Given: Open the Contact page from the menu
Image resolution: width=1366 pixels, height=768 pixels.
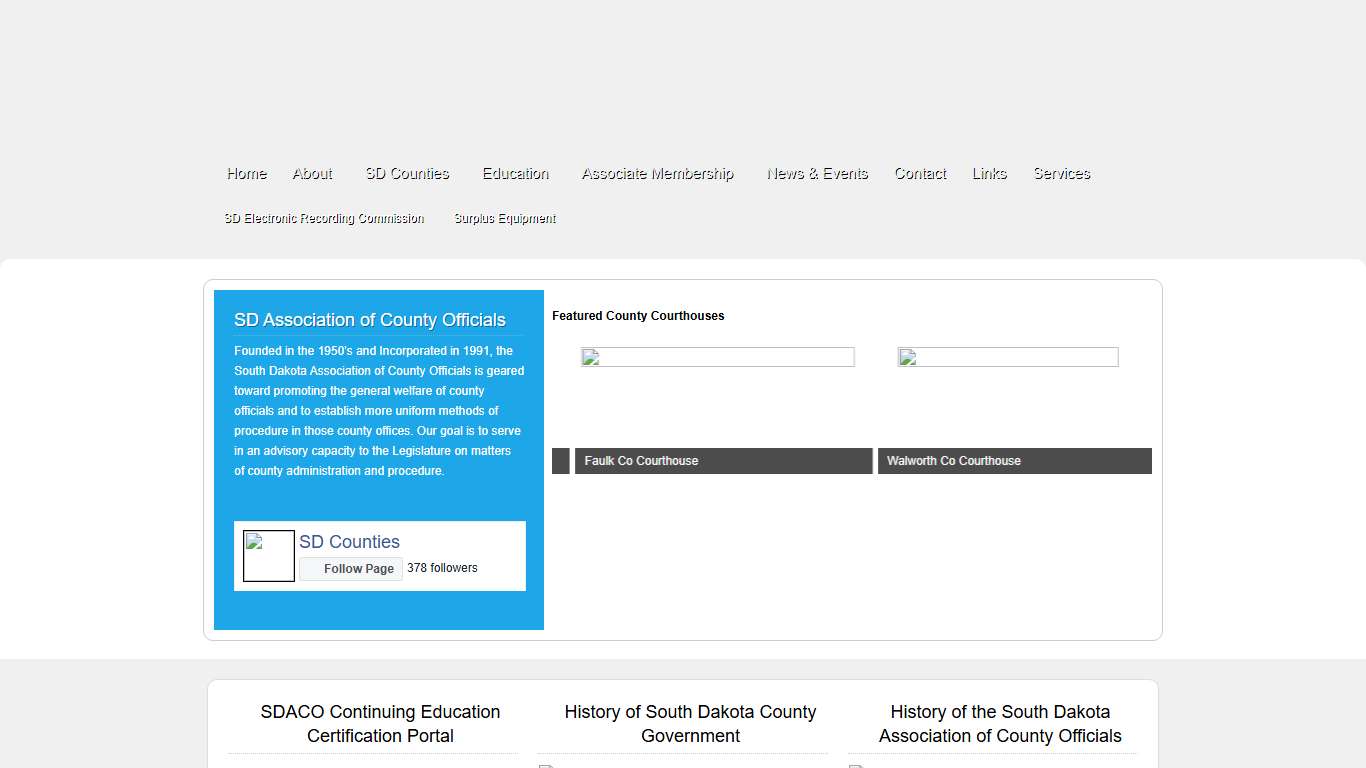Looking at the screenshot, I should [919, 173].
